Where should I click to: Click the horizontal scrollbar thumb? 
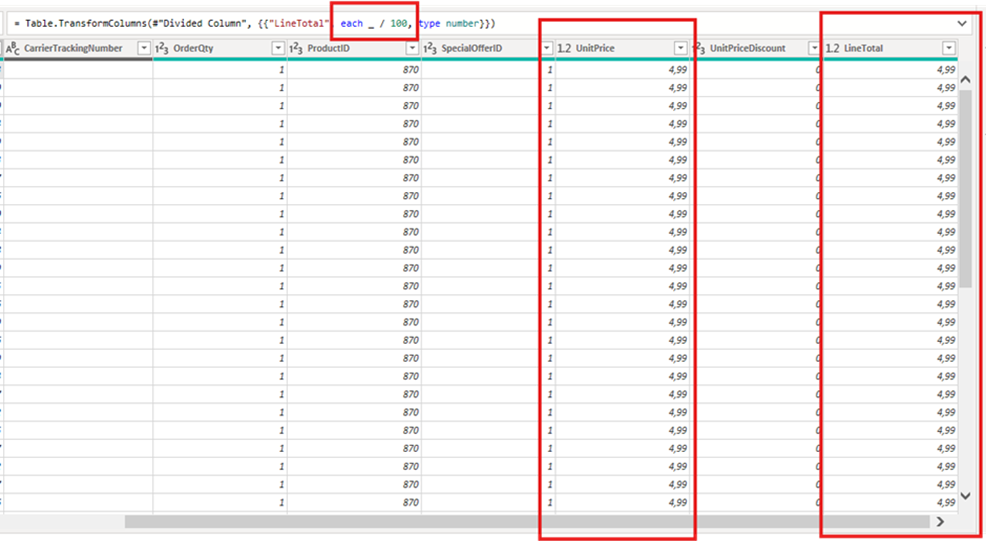pos(527,521)
